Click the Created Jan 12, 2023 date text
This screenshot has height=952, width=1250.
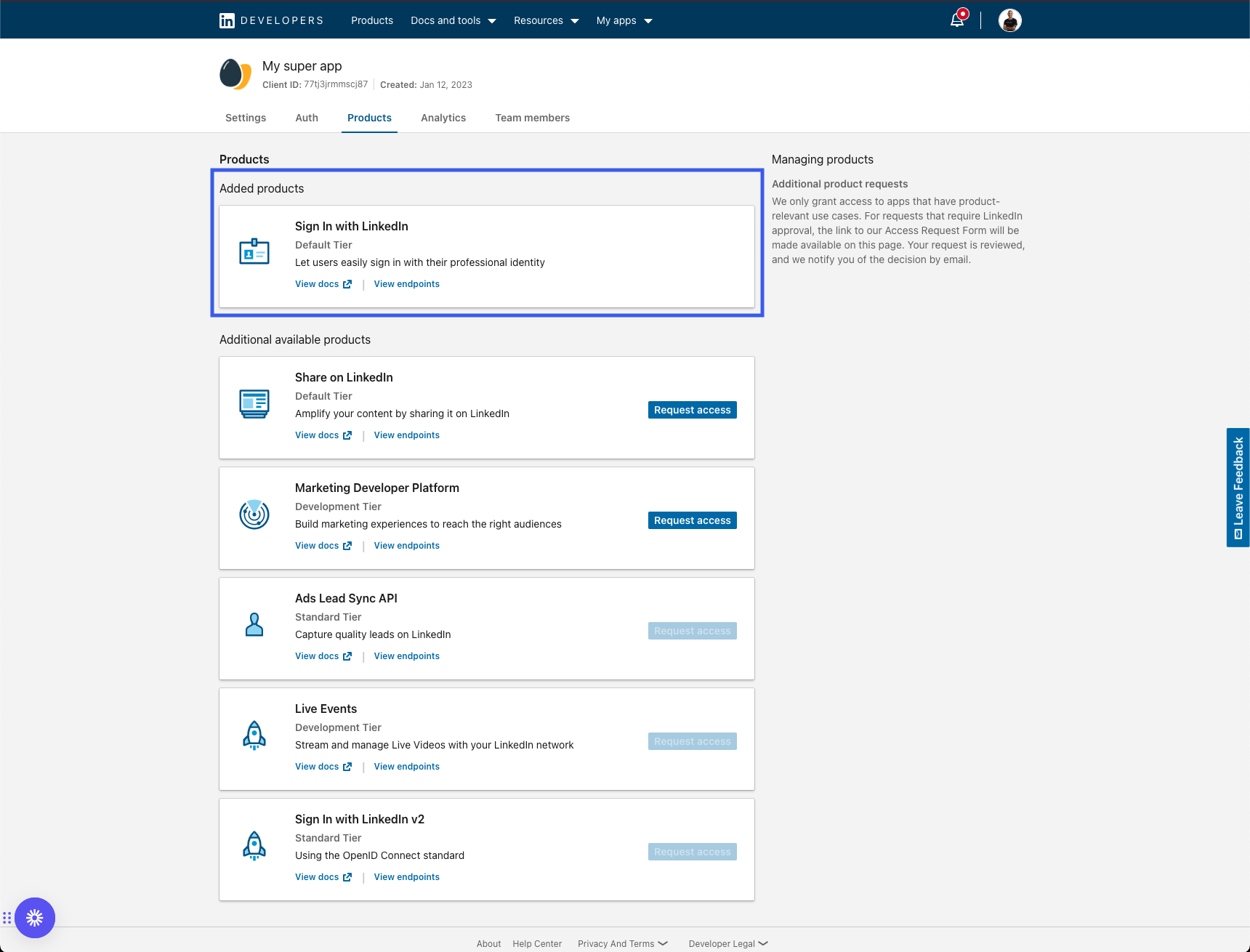tap(426, 85)
